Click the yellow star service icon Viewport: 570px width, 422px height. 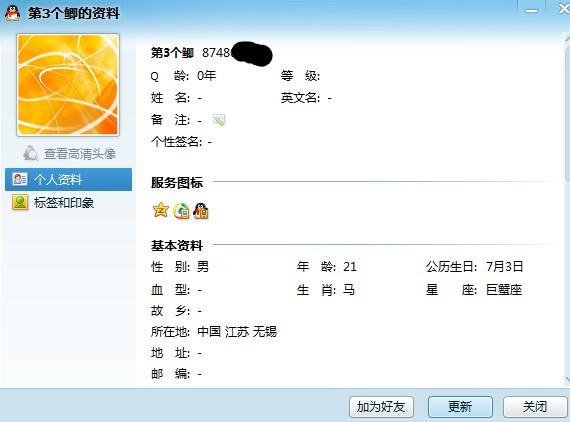161,210
